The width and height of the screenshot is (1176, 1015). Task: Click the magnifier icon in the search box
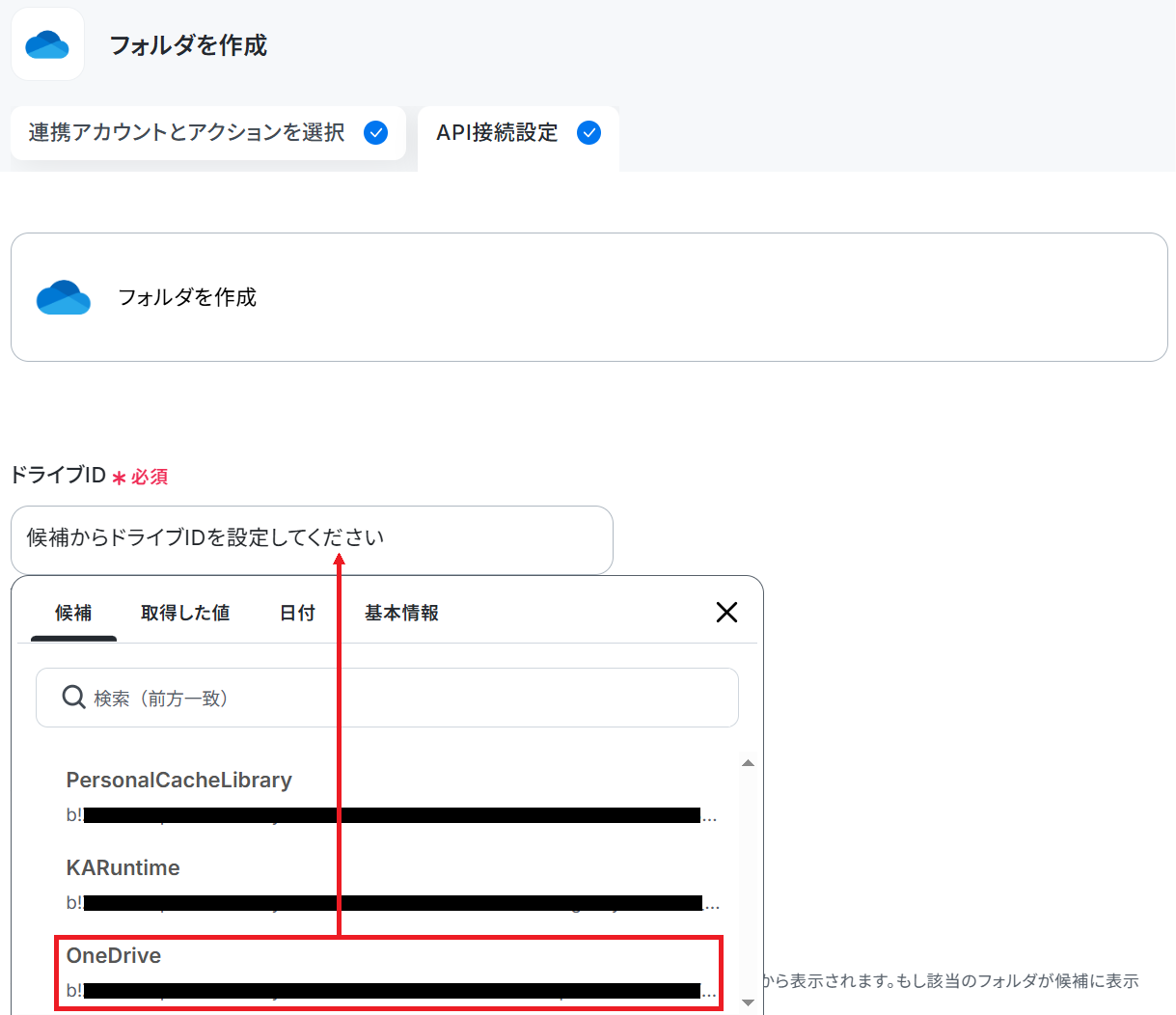tap(74, 697)
